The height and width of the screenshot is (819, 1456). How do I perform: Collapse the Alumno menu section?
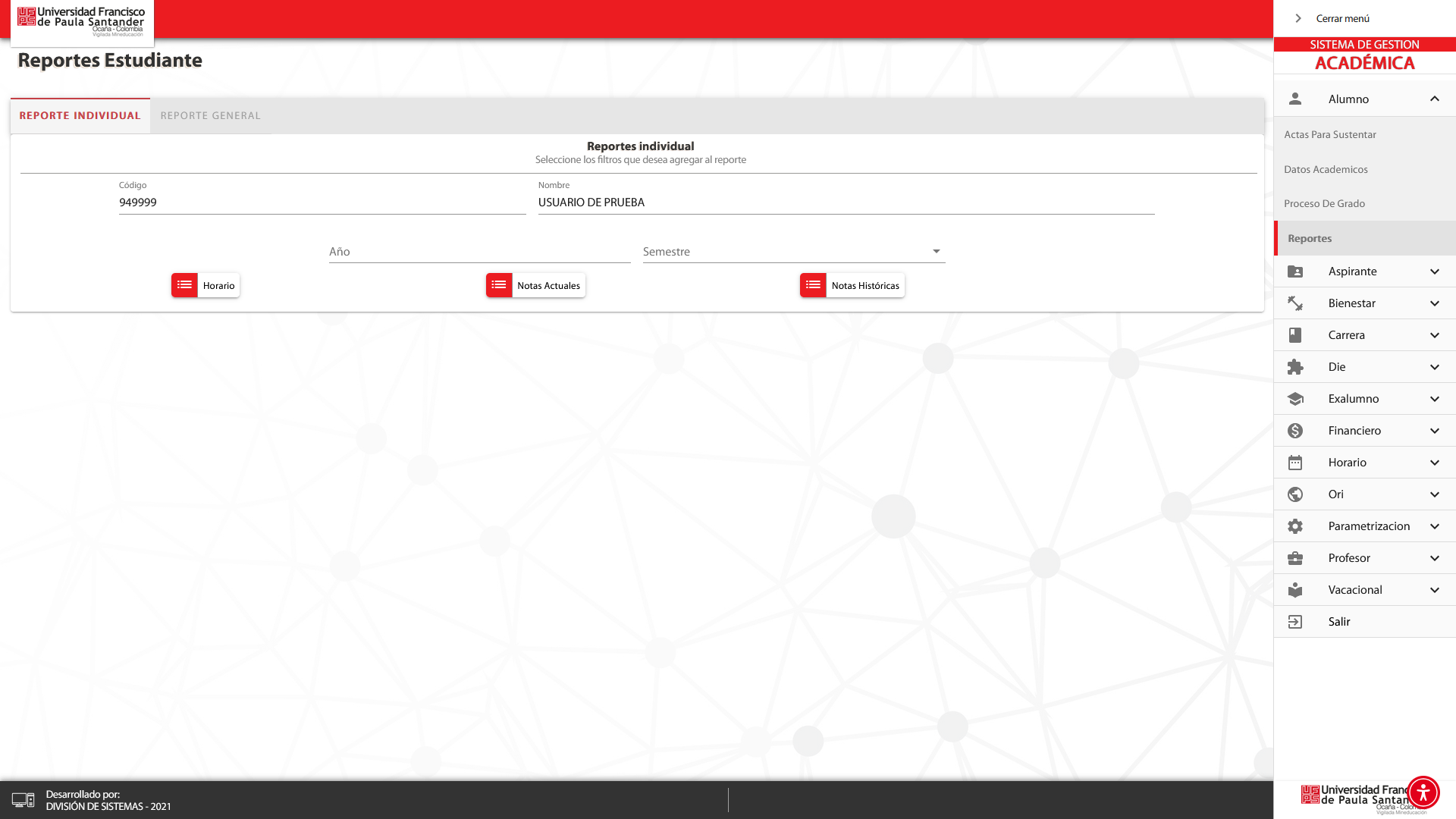coord(1434,99)
